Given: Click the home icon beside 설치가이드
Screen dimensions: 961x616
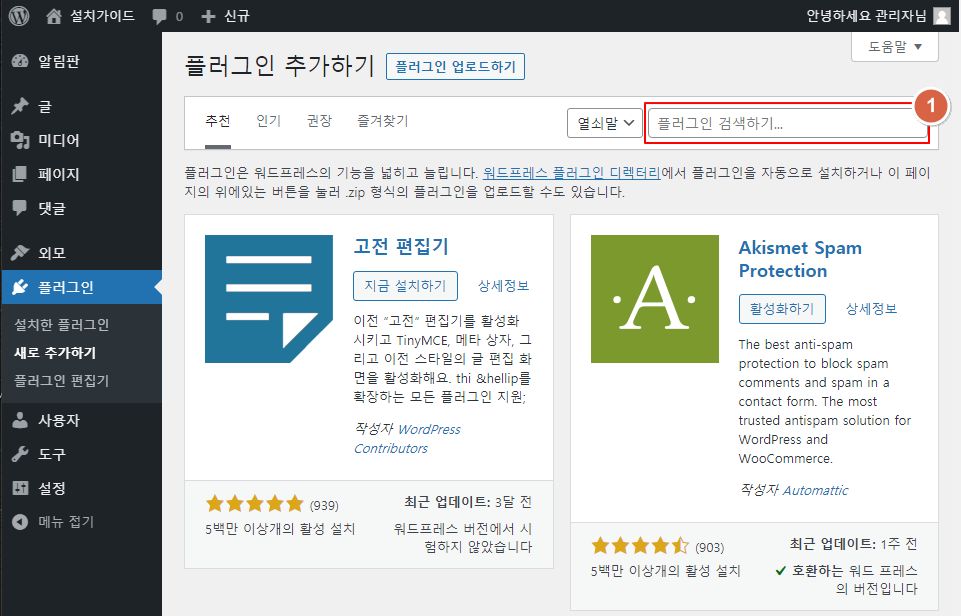Looking at the screenshot, I should coord(54,16).
